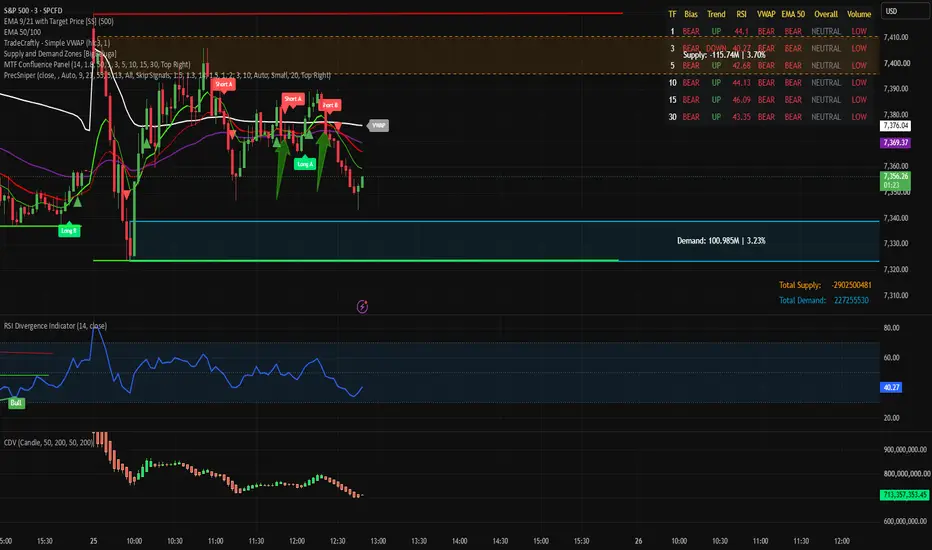Click the 43.35 RSI cell in row 30

click(x=741, y=117)
